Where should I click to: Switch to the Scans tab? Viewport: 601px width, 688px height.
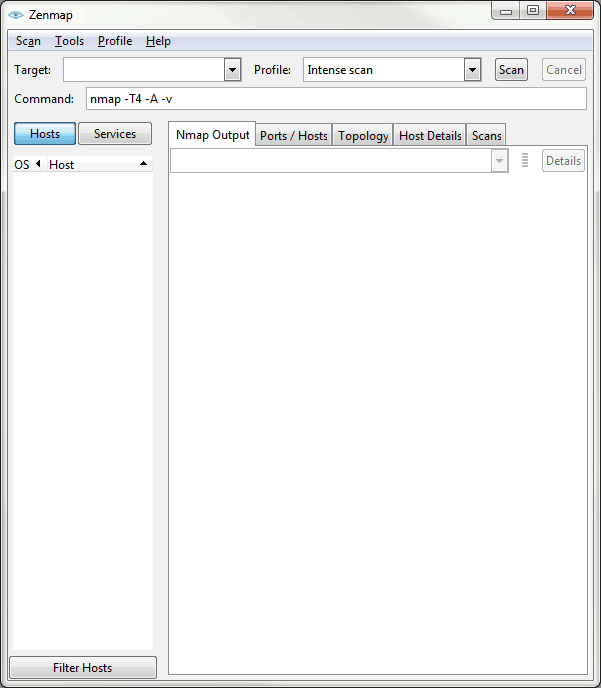coord(486,136)
